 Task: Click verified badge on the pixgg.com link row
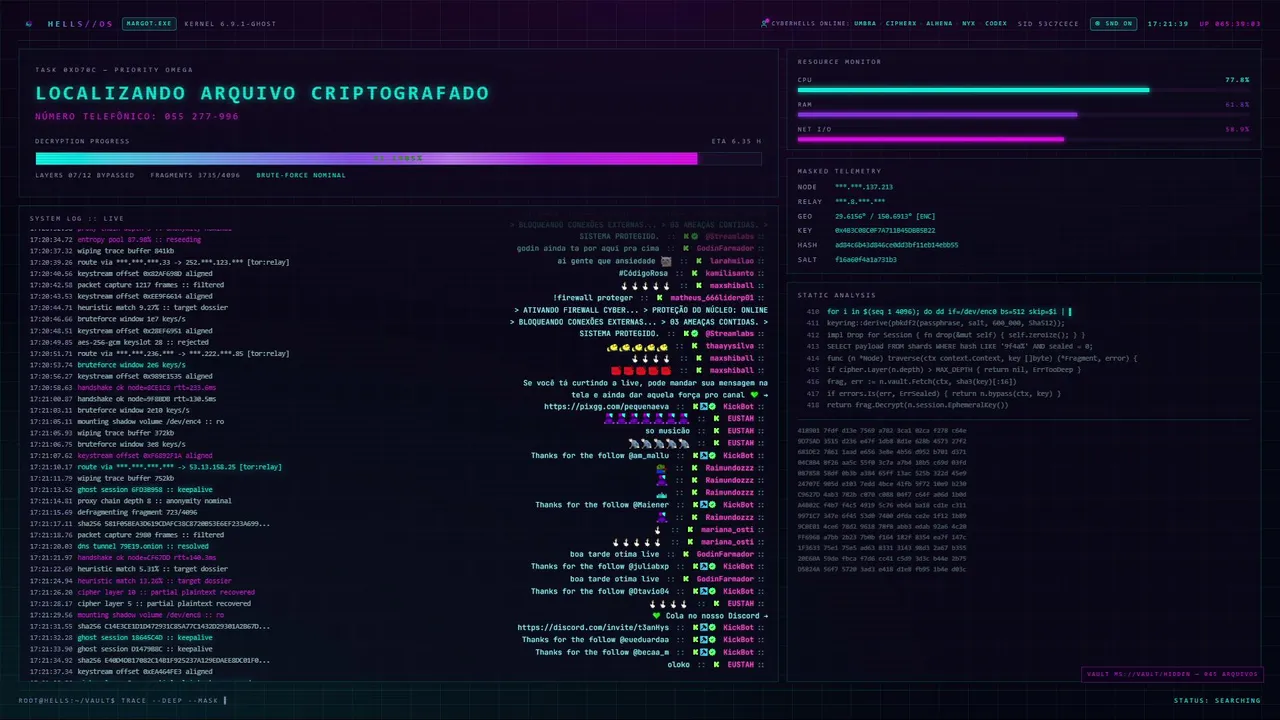(x=712, y=407)
